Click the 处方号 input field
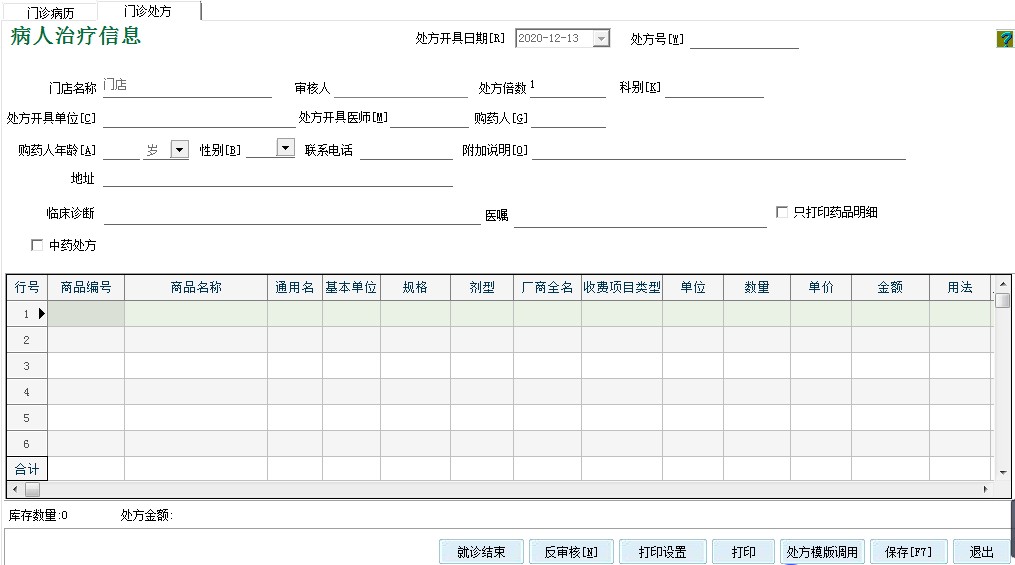The image size is (1015, 565). click(744, 39)
